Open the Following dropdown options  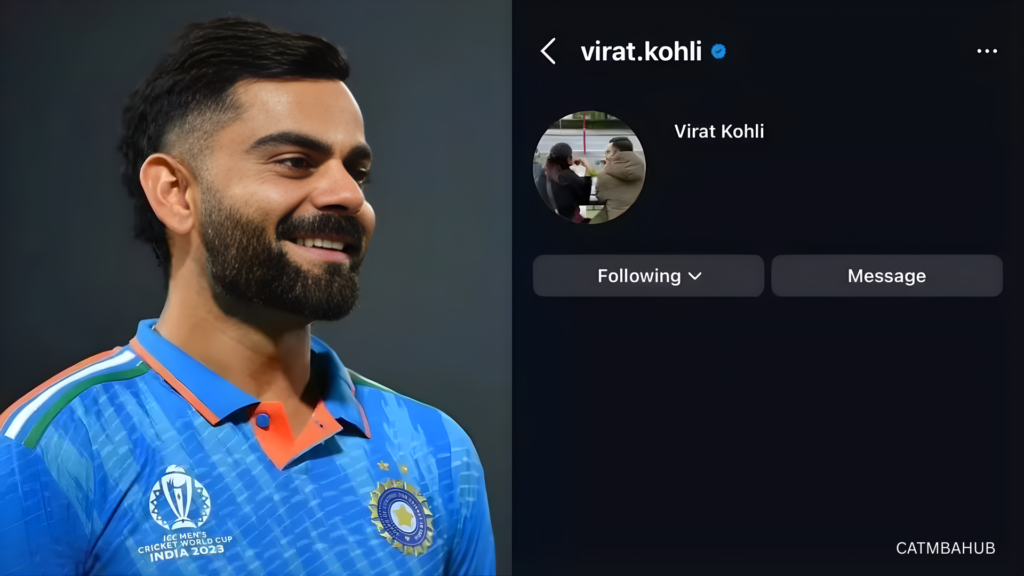pos(648,276)
